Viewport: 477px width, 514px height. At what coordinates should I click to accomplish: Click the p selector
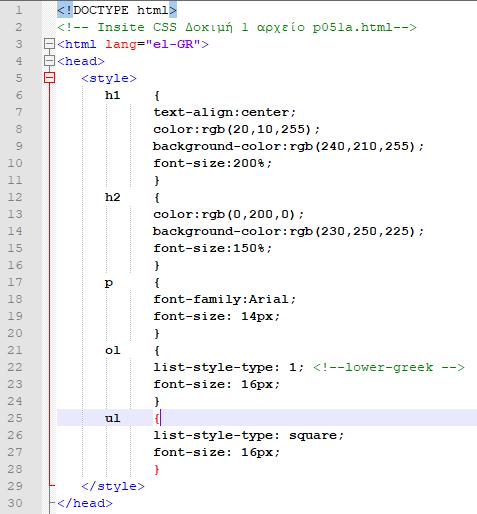[109, 283]
